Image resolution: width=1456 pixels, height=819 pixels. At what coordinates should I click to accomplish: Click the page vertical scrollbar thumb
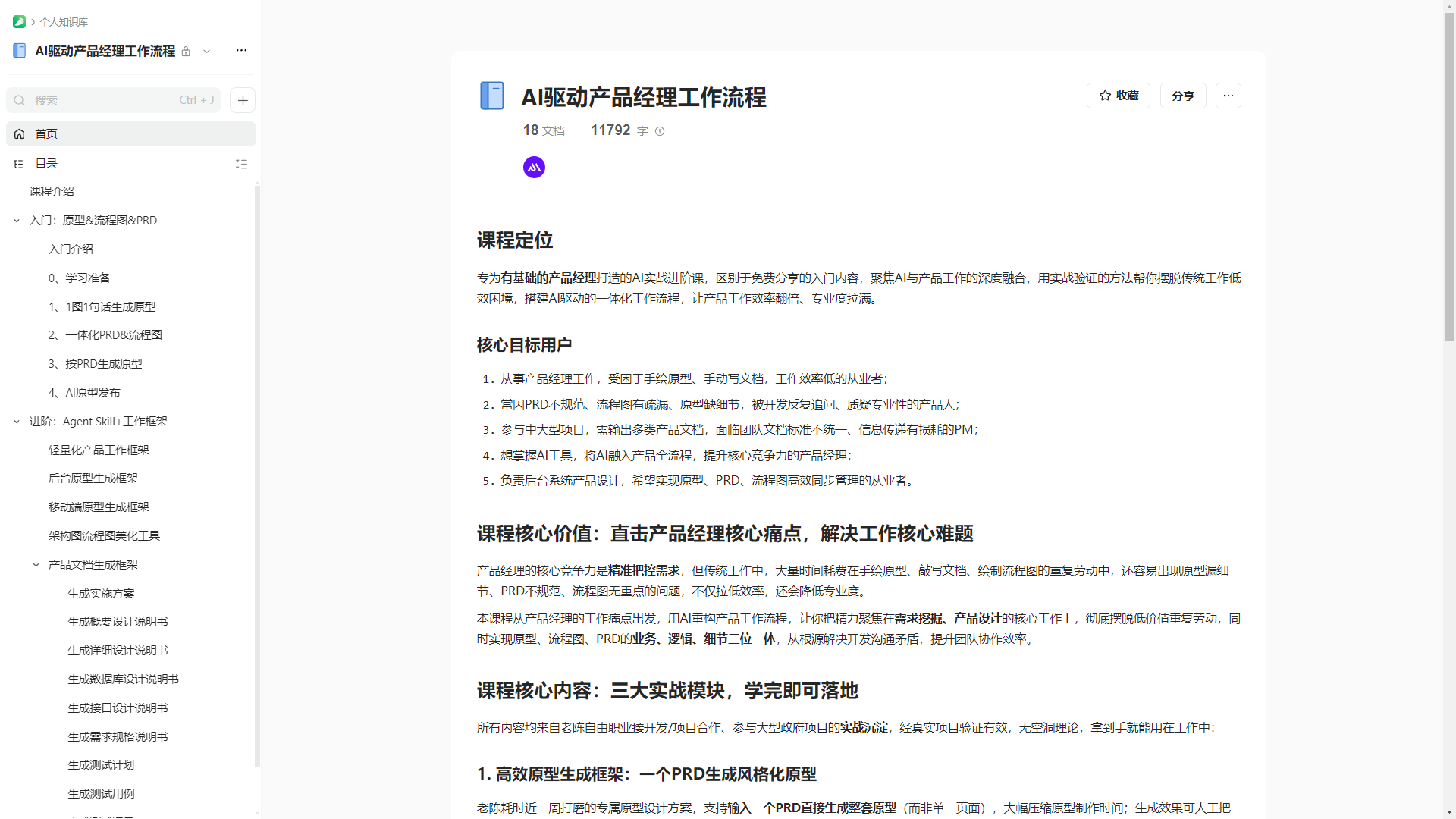tap(1449, 174)
